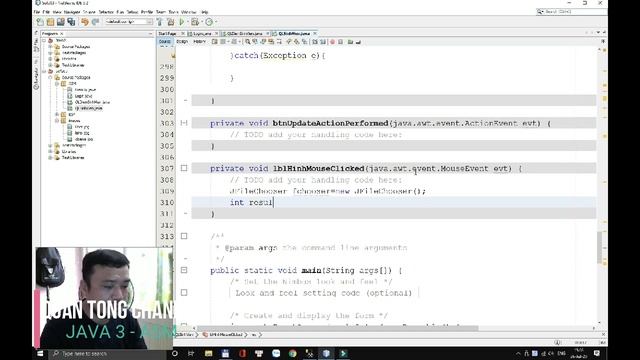
Task: Switch to the Design view button
Action: tap(182, 42)
